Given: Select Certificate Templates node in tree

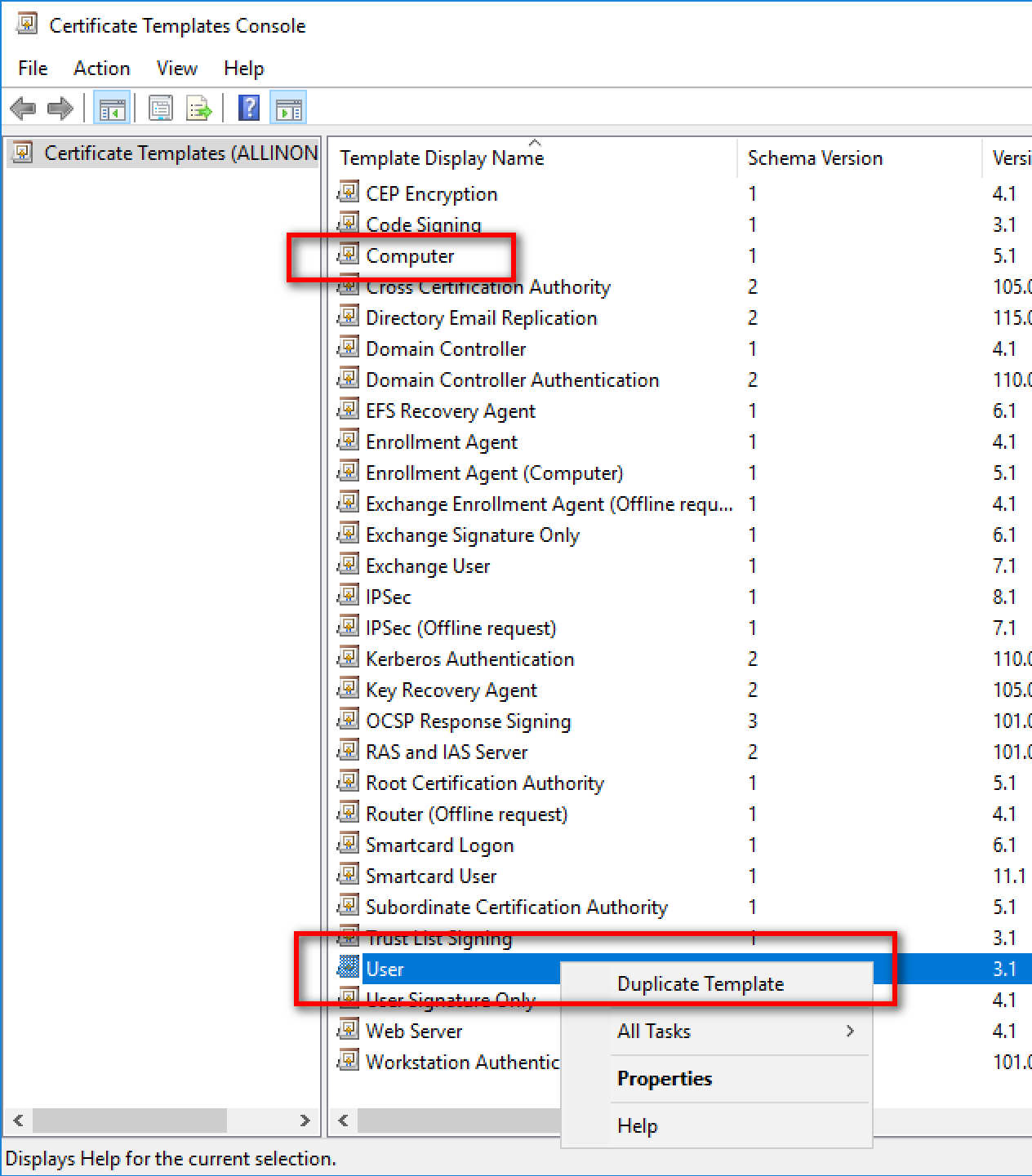Looking at the screenshot, I should point(180,153).
